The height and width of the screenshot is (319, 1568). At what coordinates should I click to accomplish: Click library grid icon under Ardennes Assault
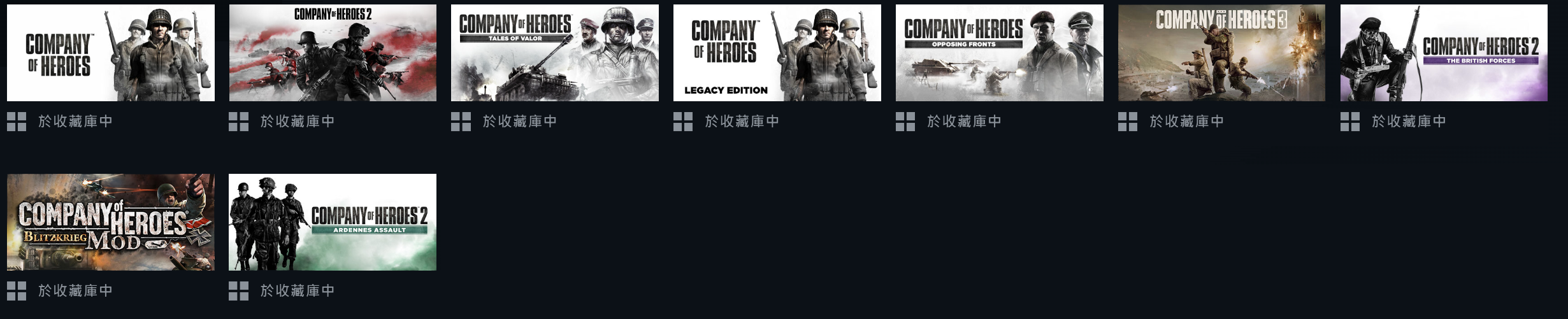click(239, 291)
